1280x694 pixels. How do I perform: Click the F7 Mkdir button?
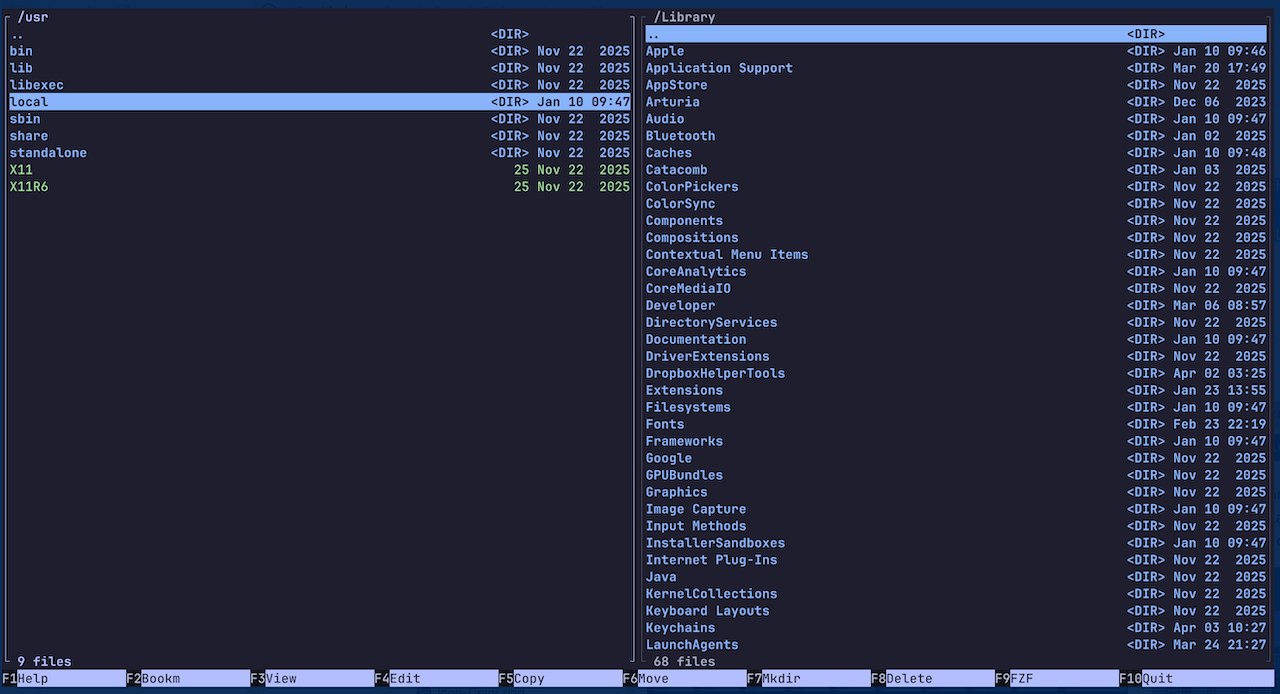click(x=808, y=678)
